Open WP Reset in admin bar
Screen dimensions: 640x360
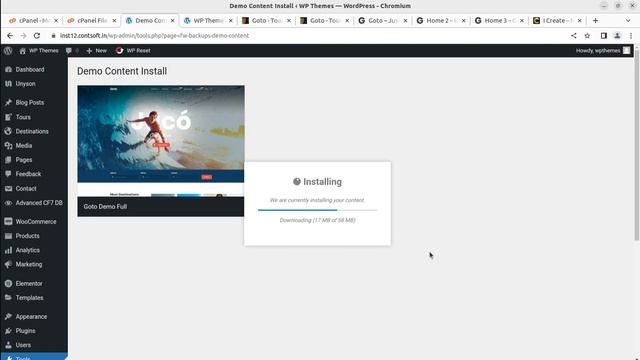[x=133, y=51]
